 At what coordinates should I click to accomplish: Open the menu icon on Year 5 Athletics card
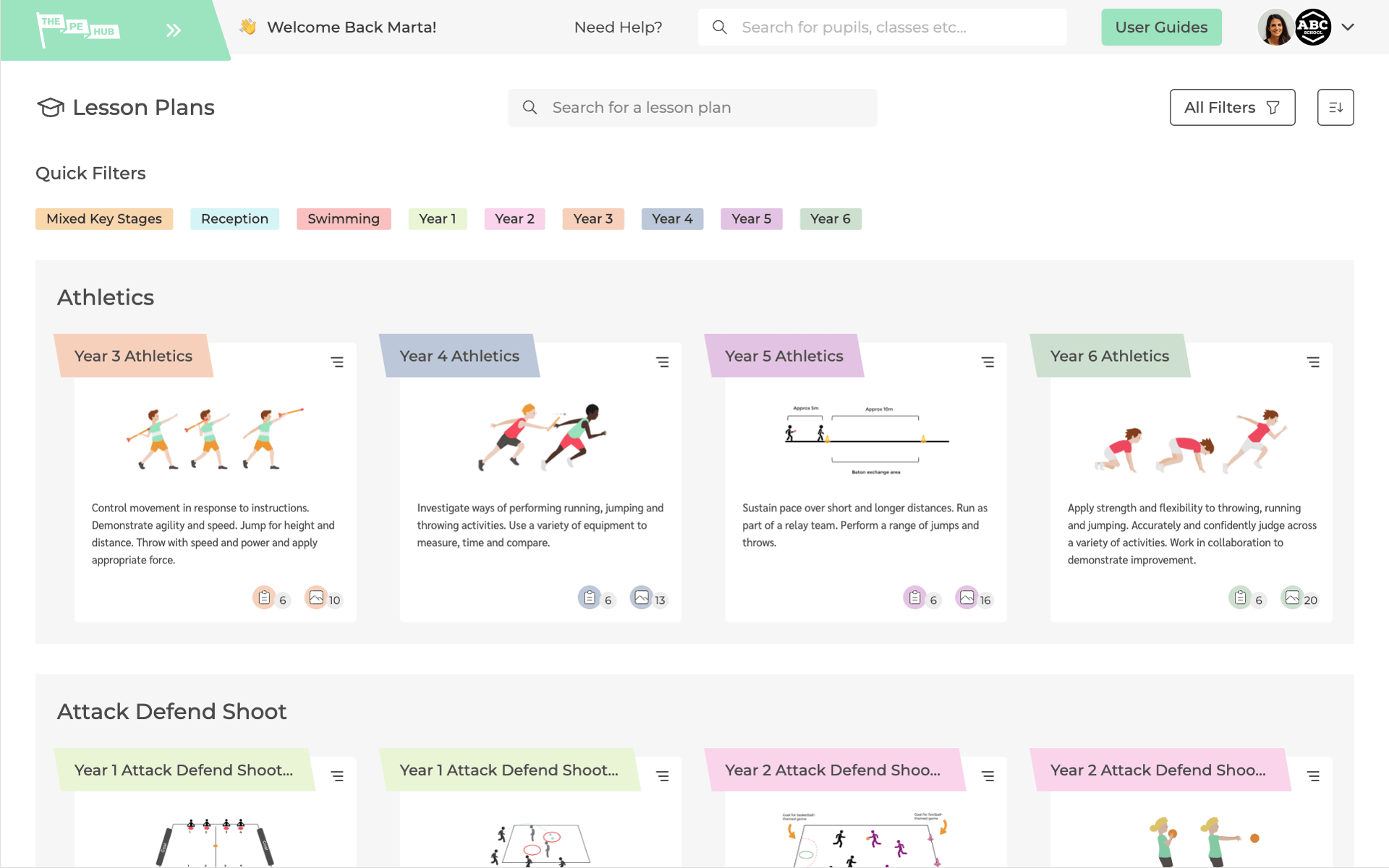[988, 362]
